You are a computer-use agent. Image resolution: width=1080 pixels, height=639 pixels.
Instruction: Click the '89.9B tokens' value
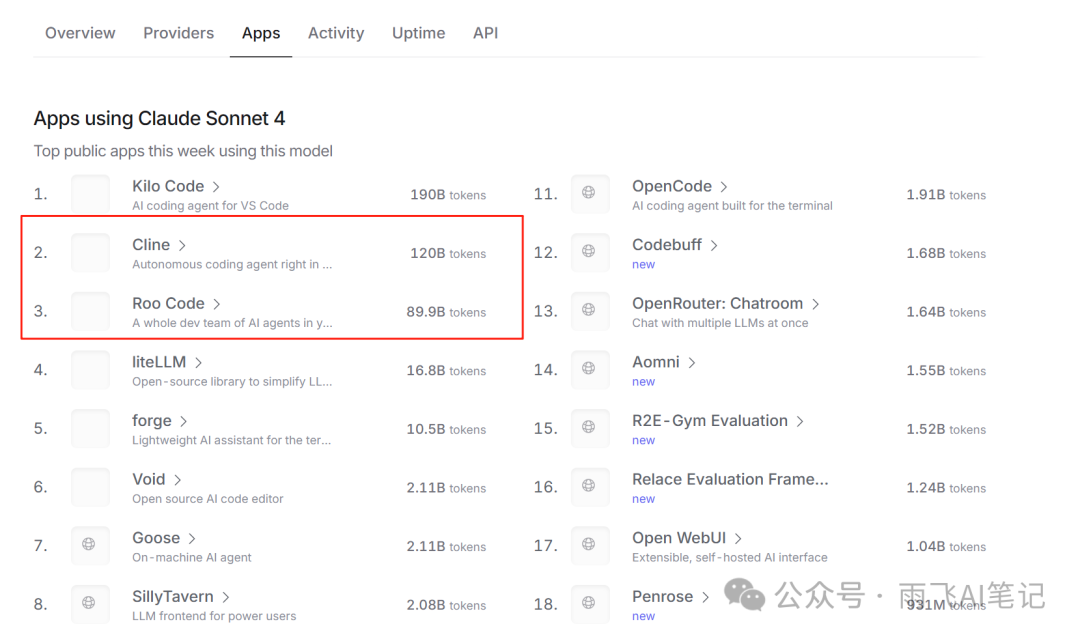click(446, 312)
